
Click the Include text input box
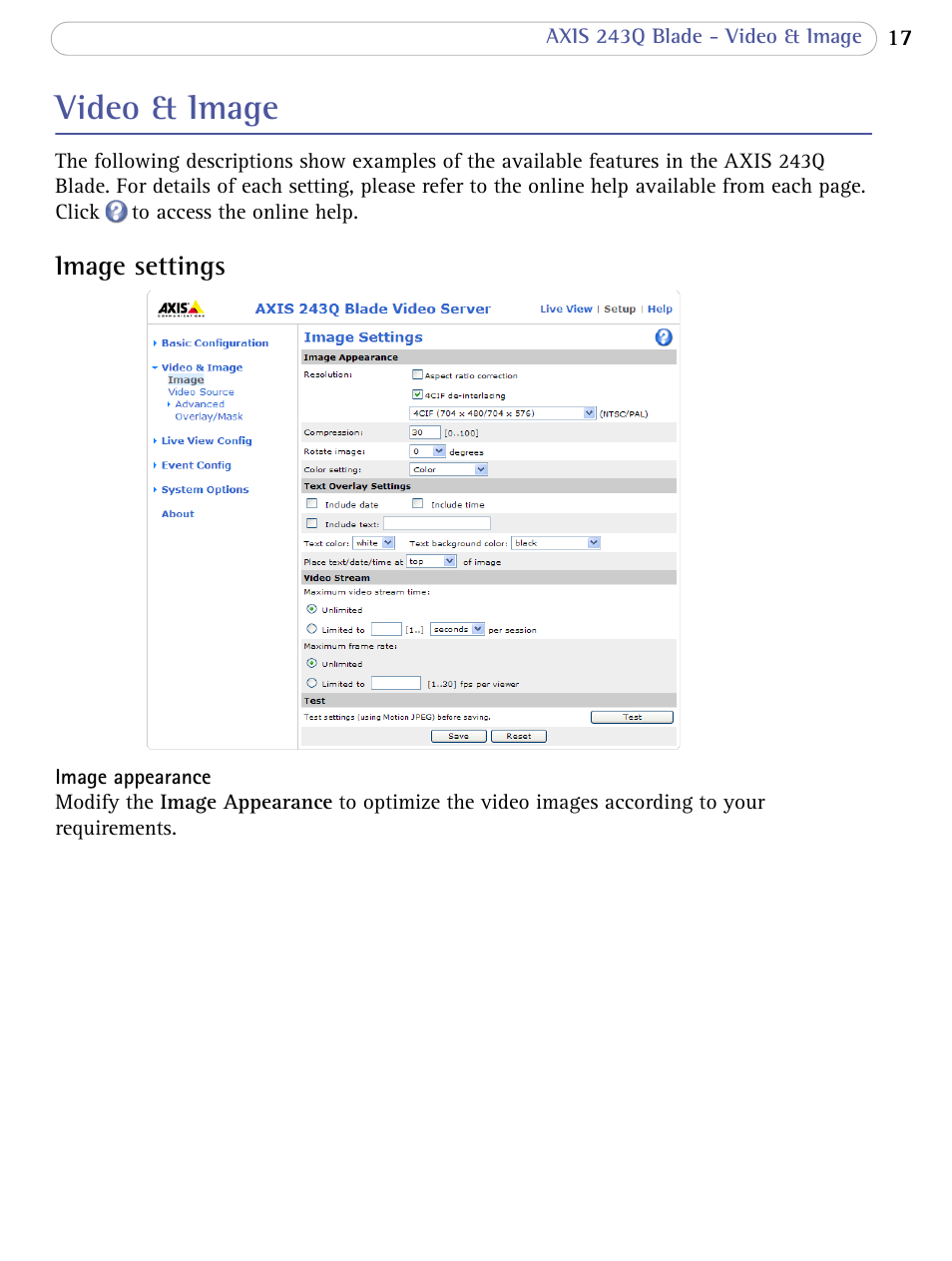437,523
